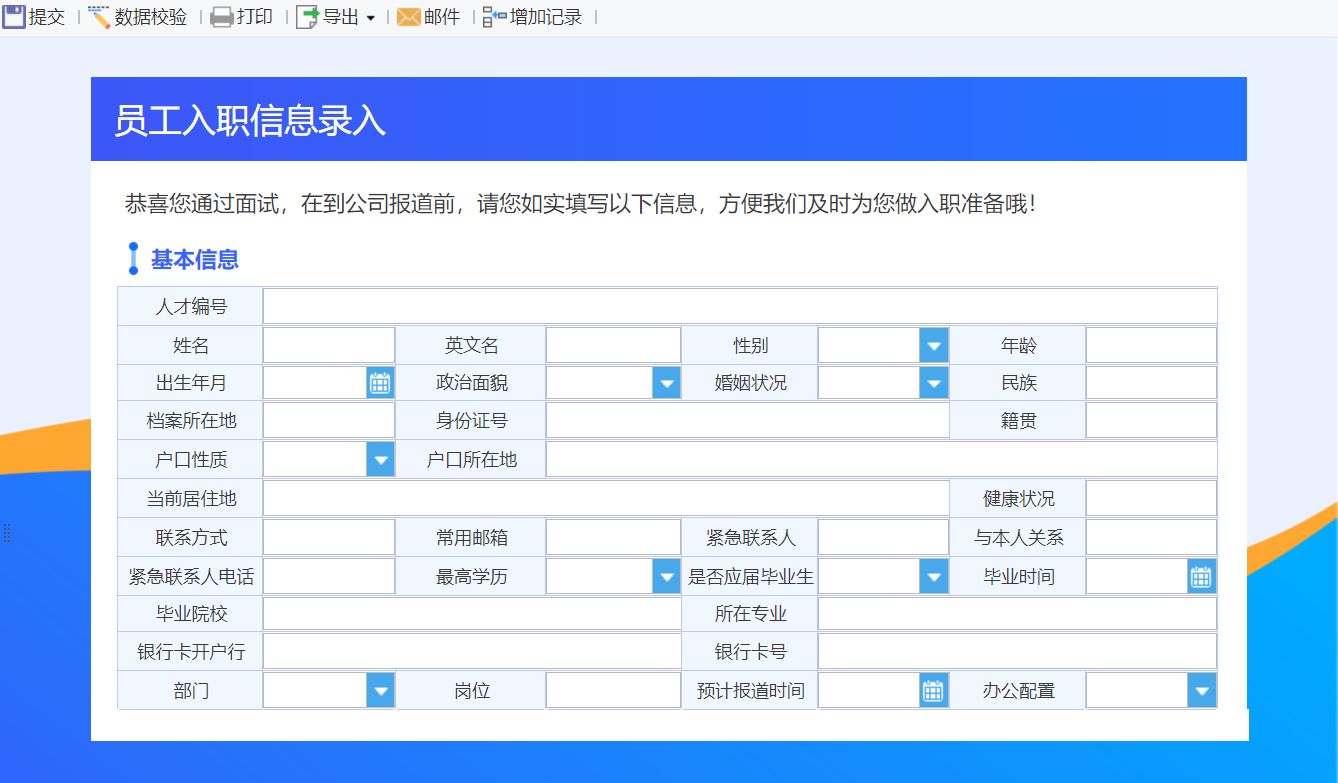Viewport: 1338px width, 783px height.
Task: Focus the 与本人关系 input field
Action: point(1151,537)
